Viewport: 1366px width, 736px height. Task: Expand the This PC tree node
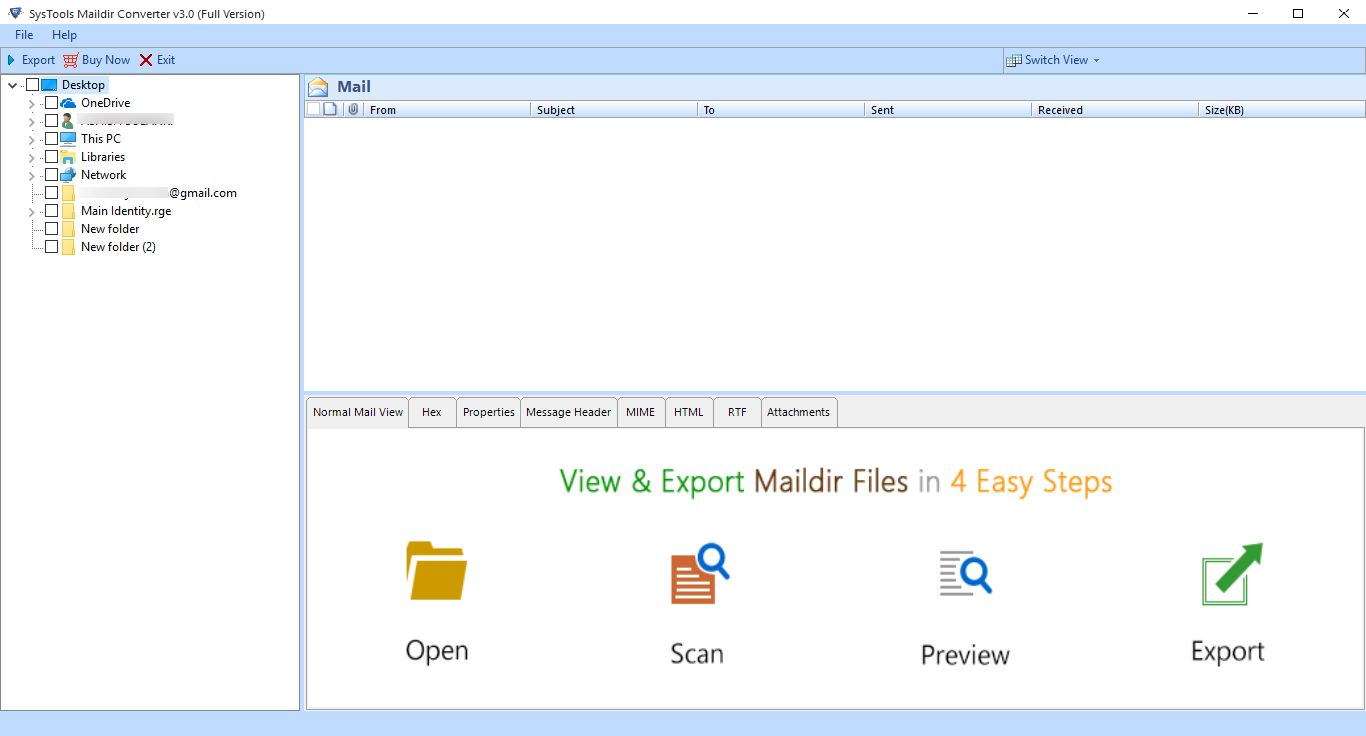31,140
